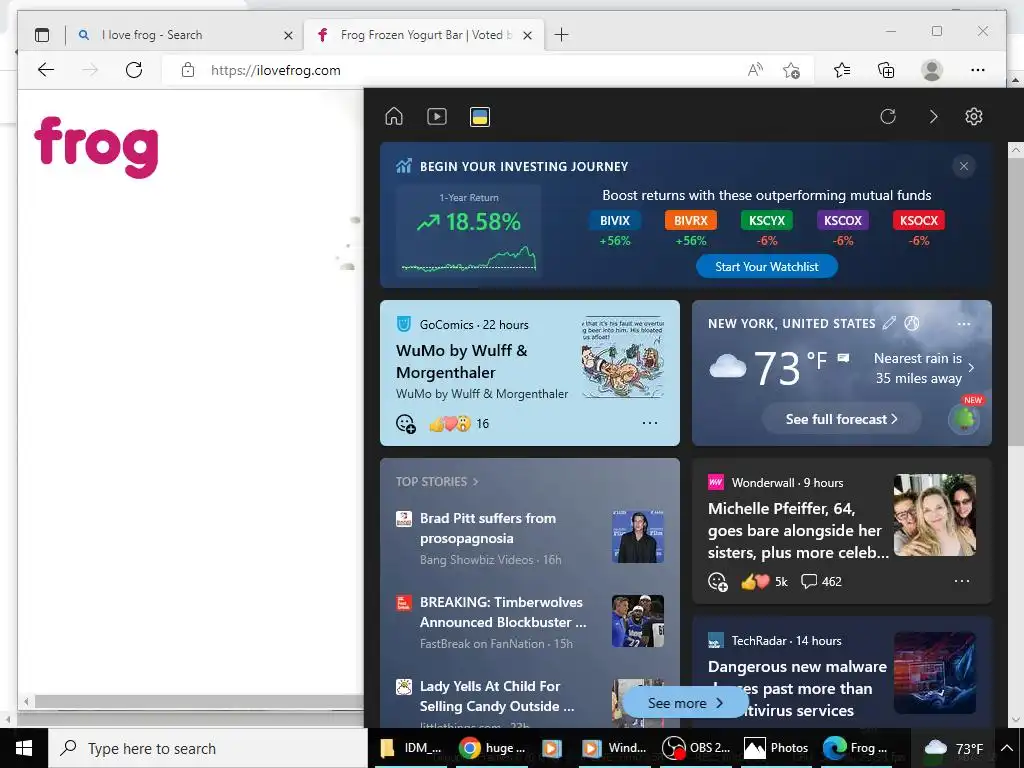Open the widgets panel settings gear
1024x768 pixels.
pos(974,116)
